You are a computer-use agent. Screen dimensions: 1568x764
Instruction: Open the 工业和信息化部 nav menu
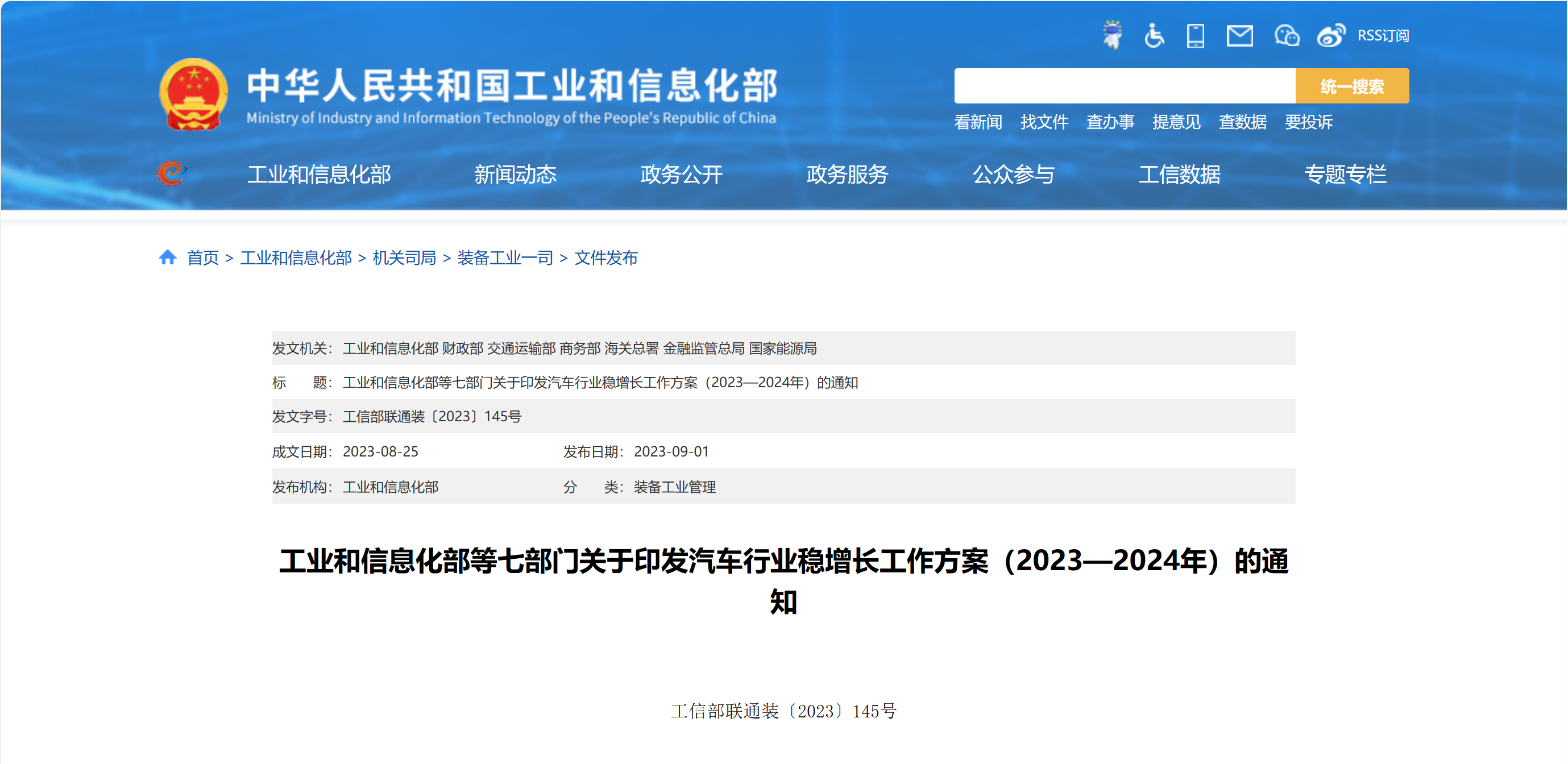pyautogui.click(x=319, y=175)
